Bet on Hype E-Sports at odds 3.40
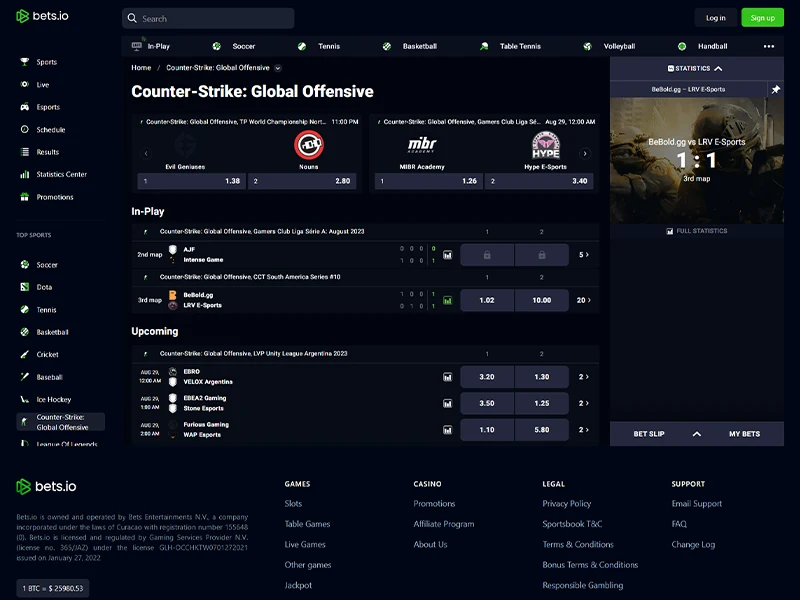This screenshot has width=800, height=600. (x=539, y=181)
